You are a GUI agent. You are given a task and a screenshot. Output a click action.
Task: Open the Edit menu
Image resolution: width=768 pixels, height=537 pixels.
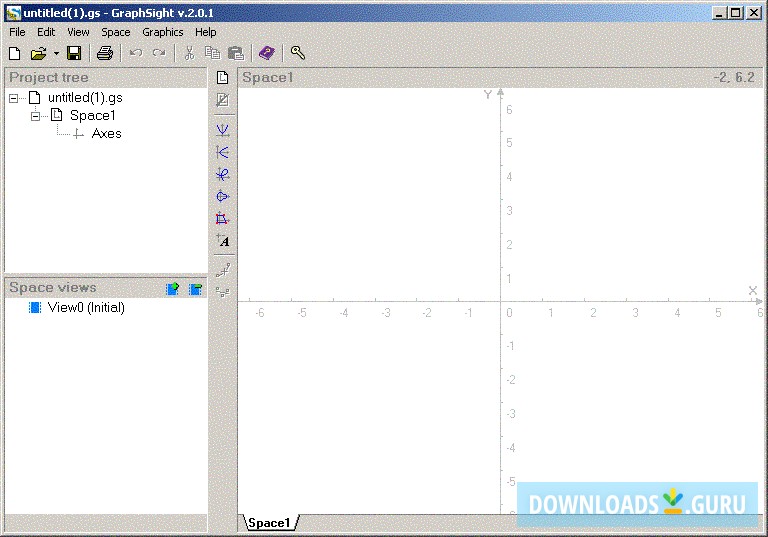click(x=46, y=32)
